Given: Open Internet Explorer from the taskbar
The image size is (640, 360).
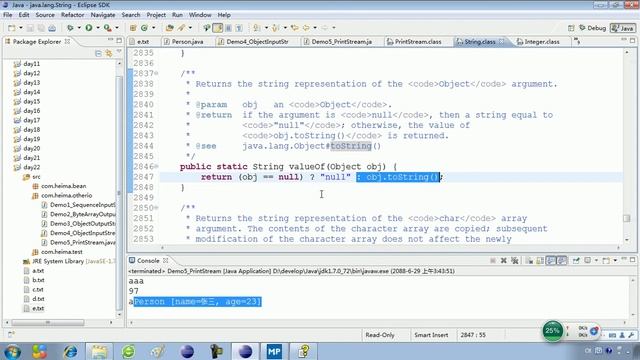Looking at the screenshot, I should click(71, 351).
